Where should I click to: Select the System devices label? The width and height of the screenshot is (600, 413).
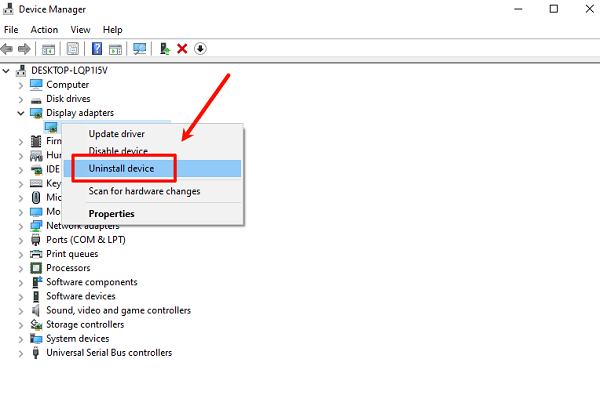pyautogui.click(x=78, y=339)
